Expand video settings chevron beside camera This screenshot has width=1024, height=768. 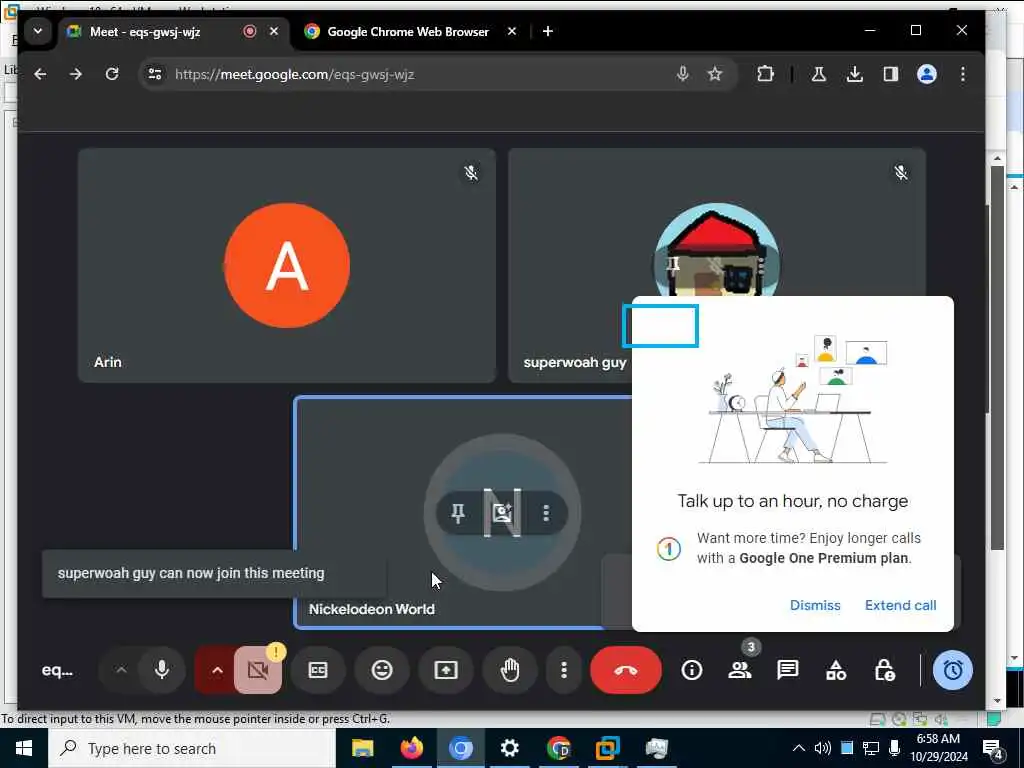[217, 670]
